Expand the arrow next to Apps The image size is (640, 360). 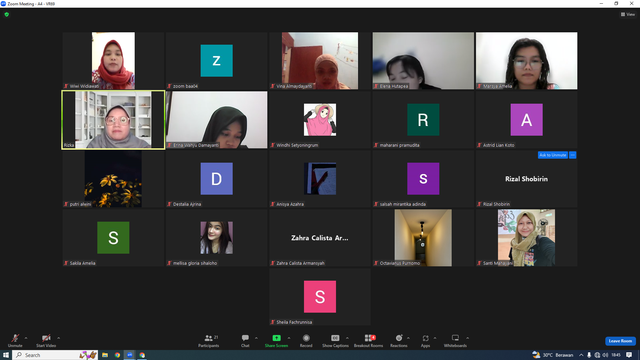pyautogui.click(x=435, y=338)
